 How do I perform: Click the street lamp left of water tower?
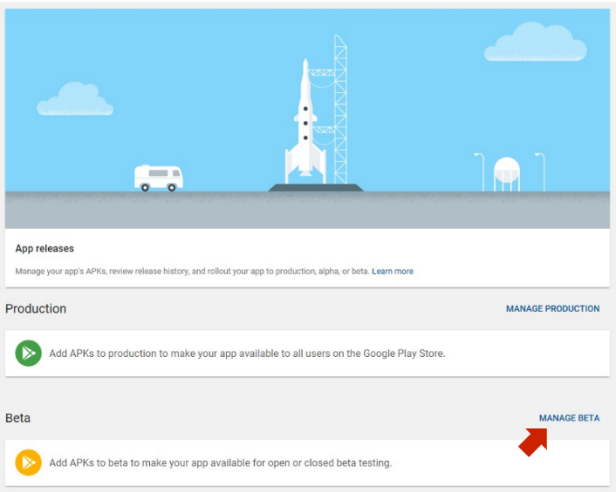(x=479, y=170)
